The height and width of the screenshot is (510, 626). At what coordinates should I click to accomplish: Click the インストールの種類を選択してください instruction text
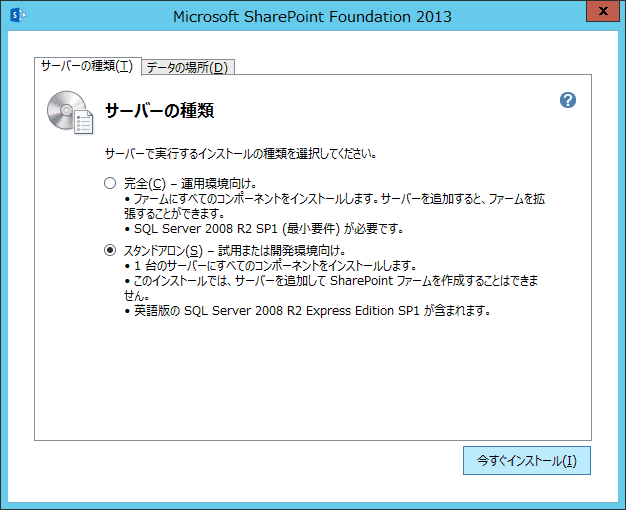(240, 154)
